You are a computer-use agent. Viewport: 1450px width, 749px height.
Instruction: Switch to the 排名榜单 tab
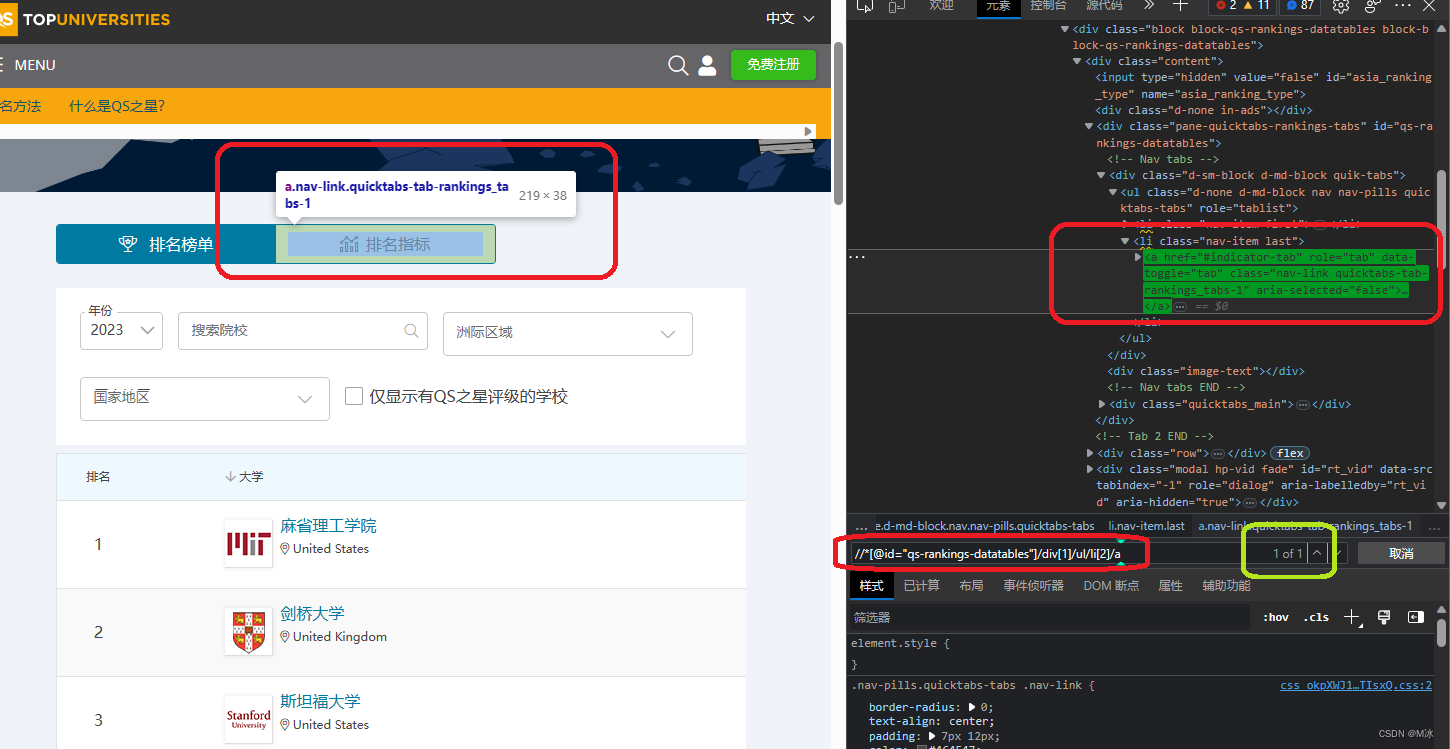coord(166,244)
